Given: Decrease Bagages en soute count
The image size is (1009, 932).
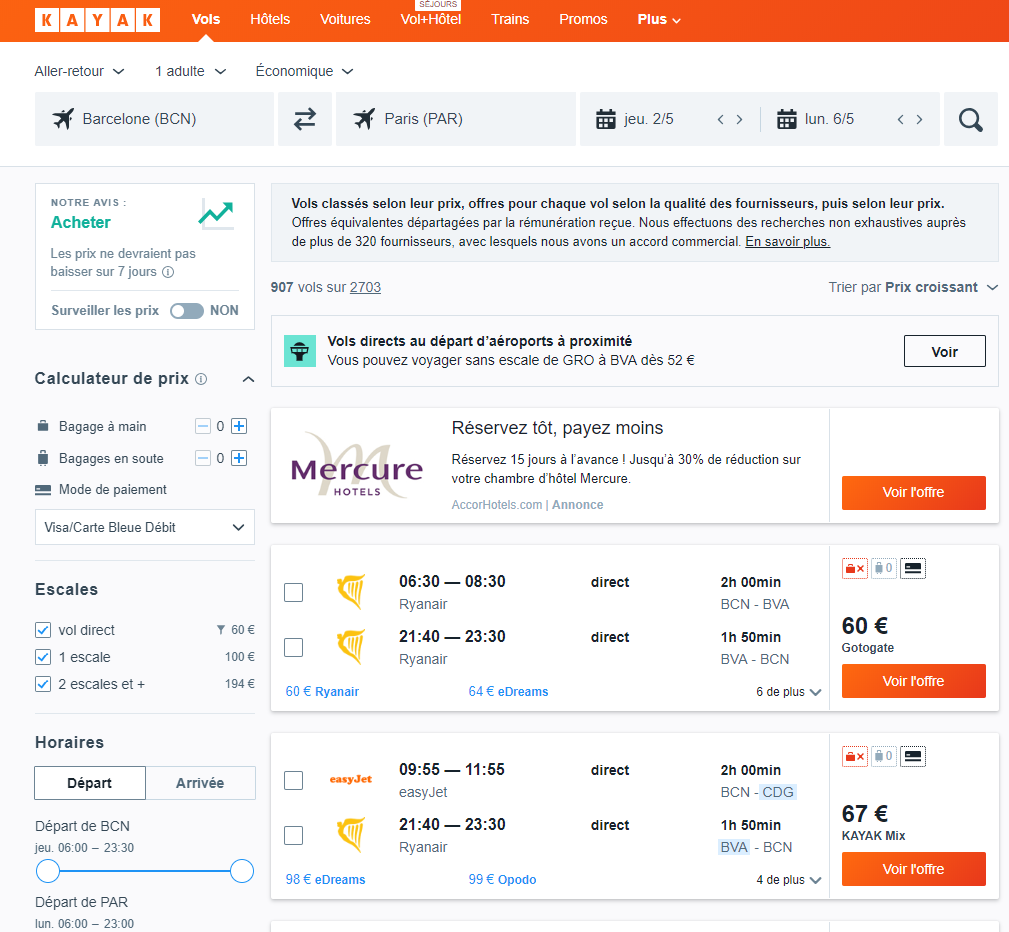Looking at the screenshot, I should click(203, 458).
